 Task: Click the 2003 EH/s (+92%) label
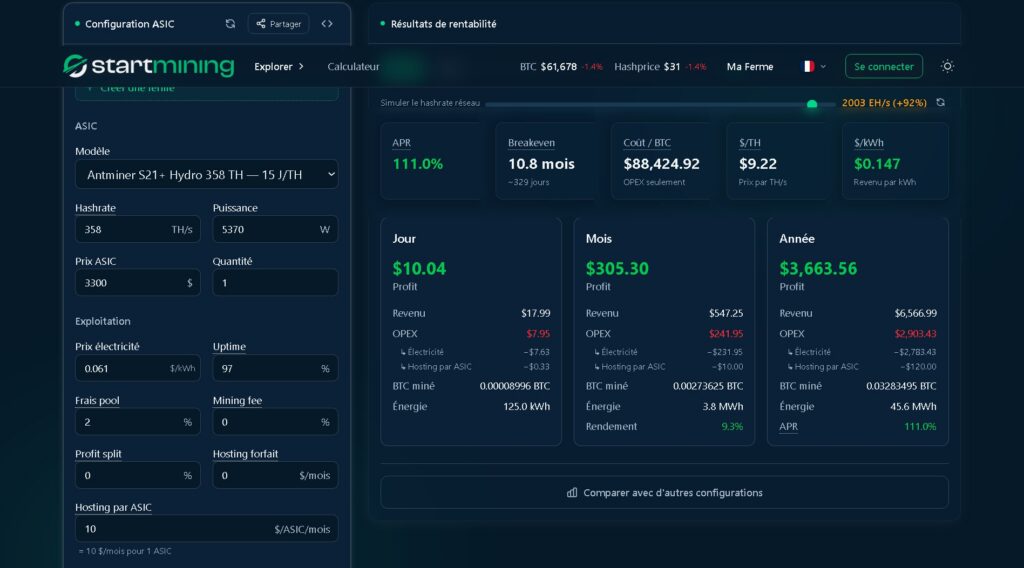[x=884, y=103]
